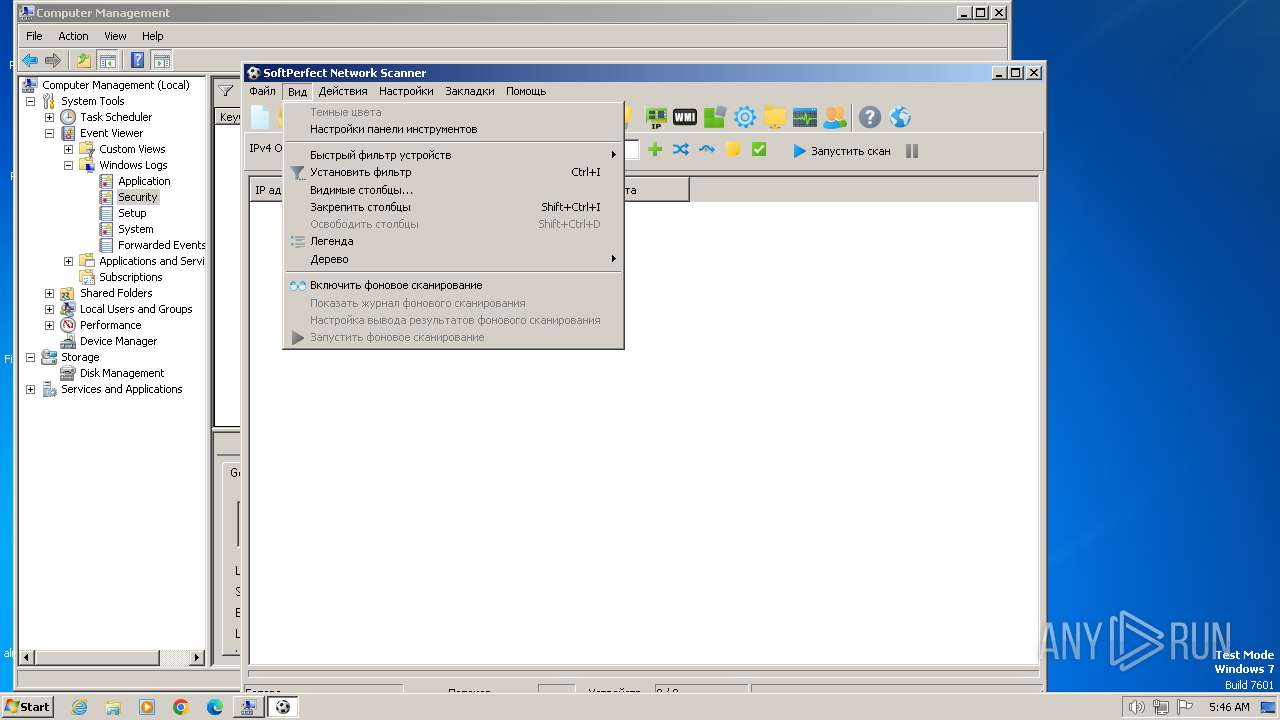The image size is (1280, 720).
Task: Select the Application log tree item
Action: [x=144, y=181]
